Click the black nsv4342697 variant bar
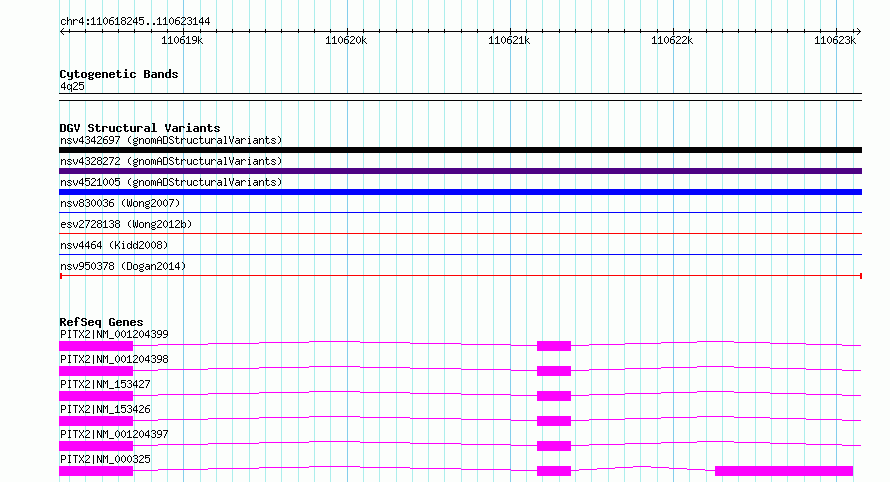 (x=460, y=150)
